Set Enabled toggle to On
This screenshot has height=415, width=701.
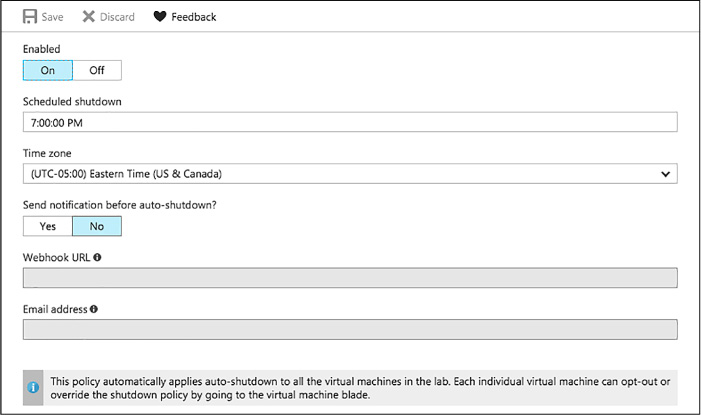point(48,70)
